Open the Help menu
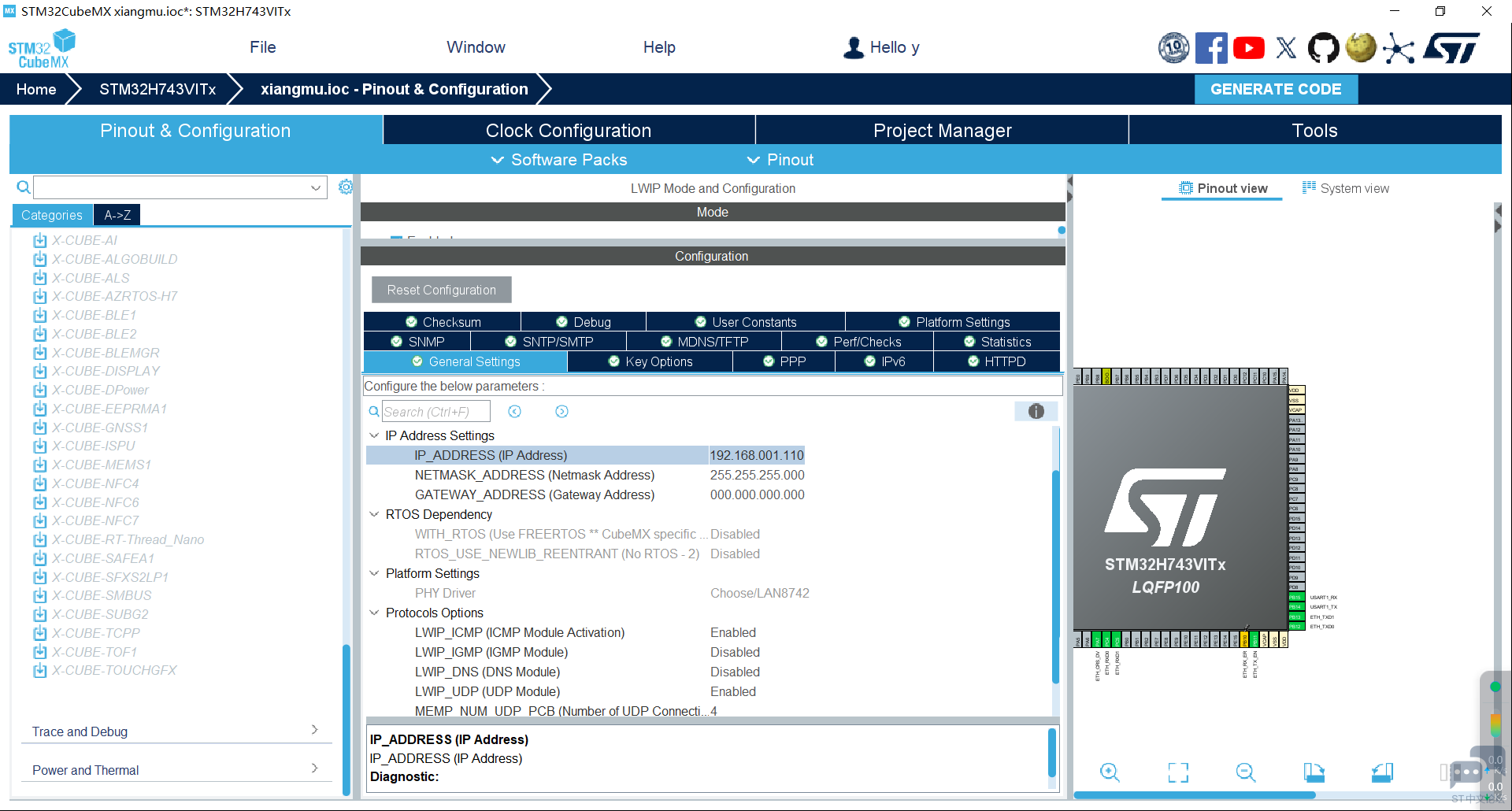This screenshot has height=811, width=1512. point(659,47)
